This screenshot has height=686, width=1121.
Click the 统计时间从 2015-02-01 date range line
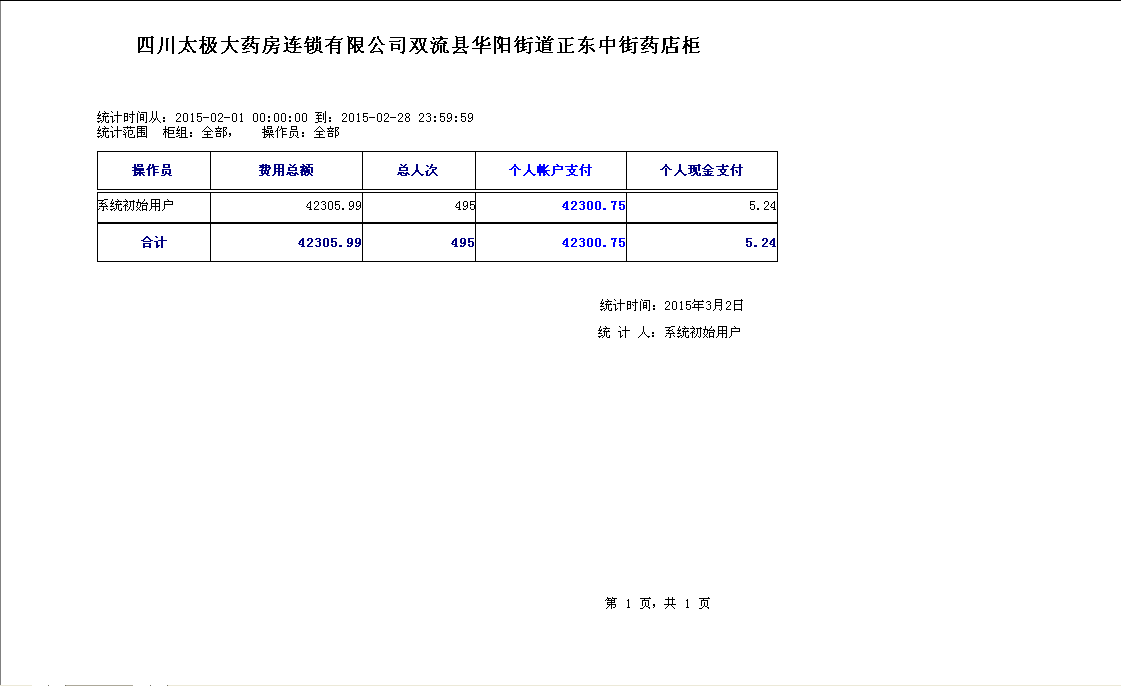point(285,118)
